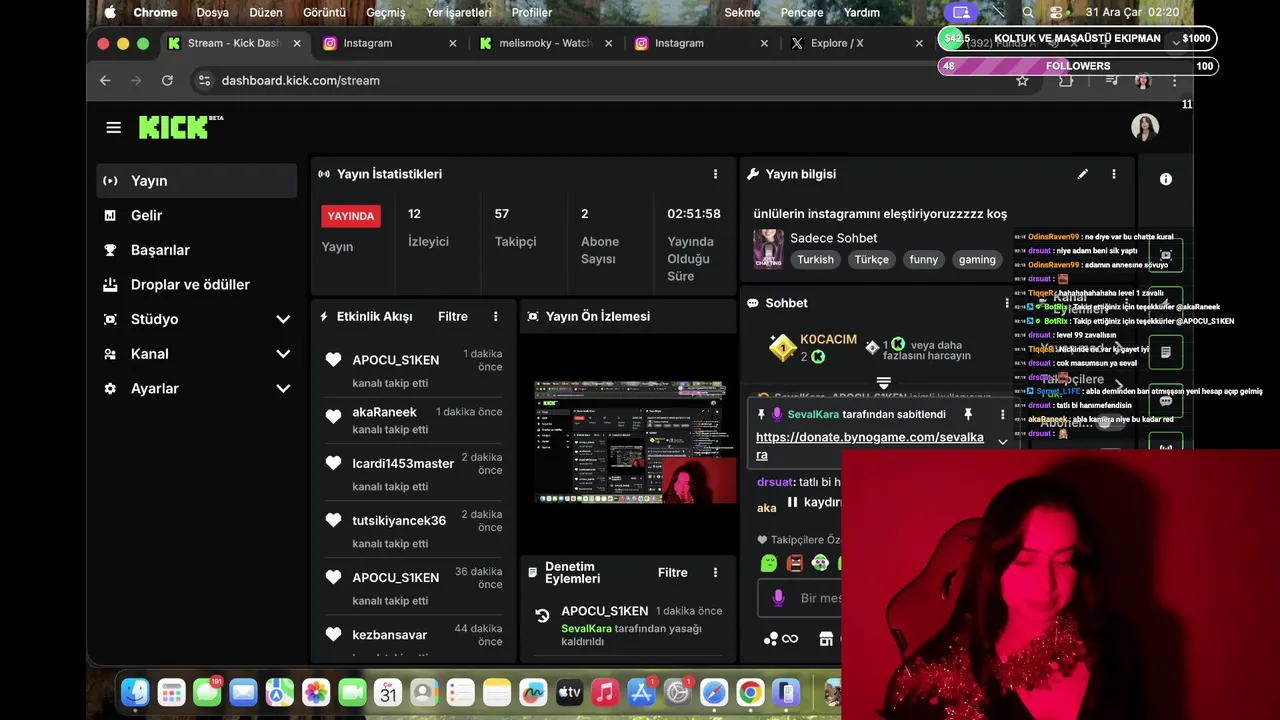
Task: Click akaRaneek follow event
Action: [x=414, y=420]
